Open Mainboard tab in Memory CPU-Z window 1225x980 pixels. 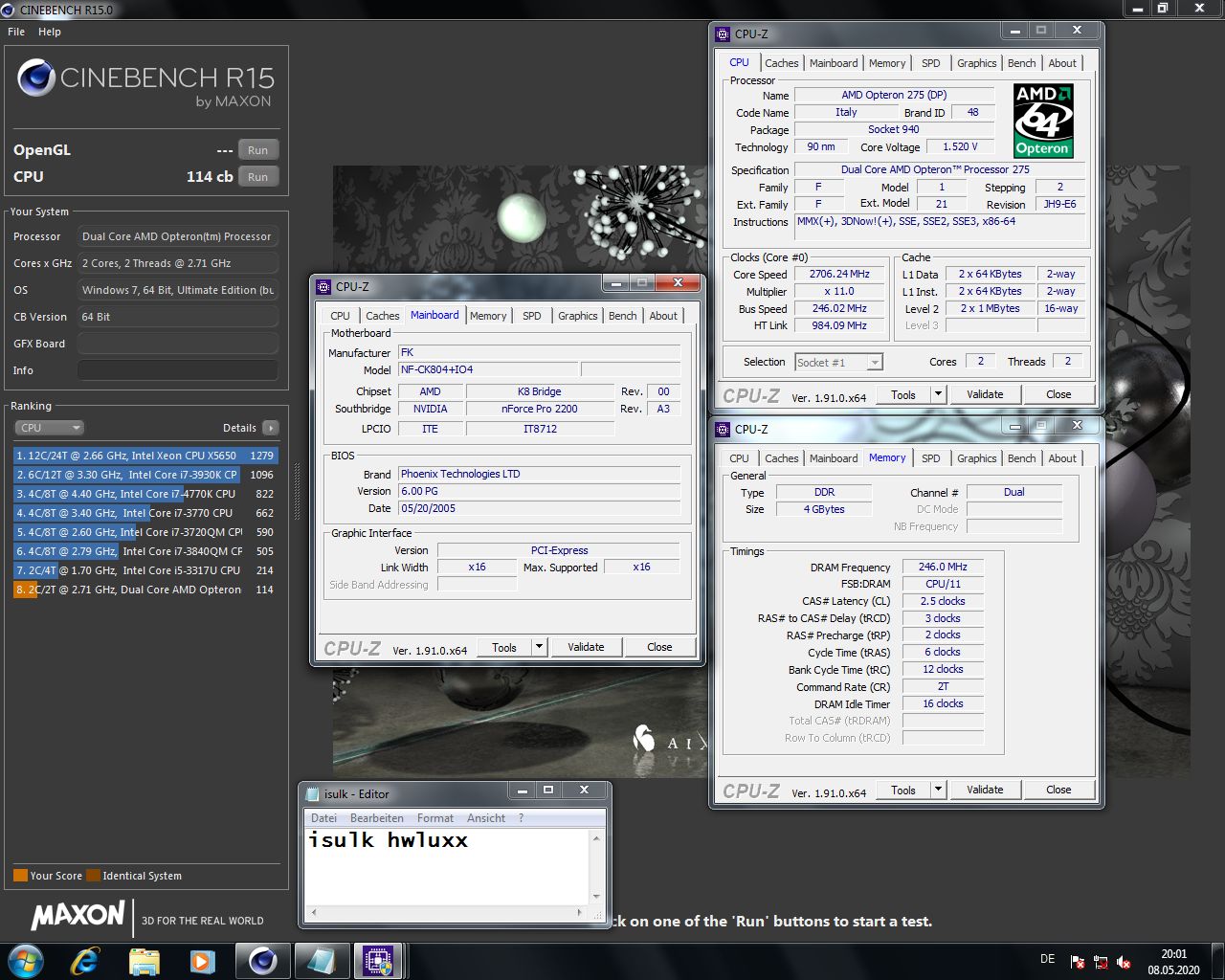pyautogui.click(x=834, y=458)
